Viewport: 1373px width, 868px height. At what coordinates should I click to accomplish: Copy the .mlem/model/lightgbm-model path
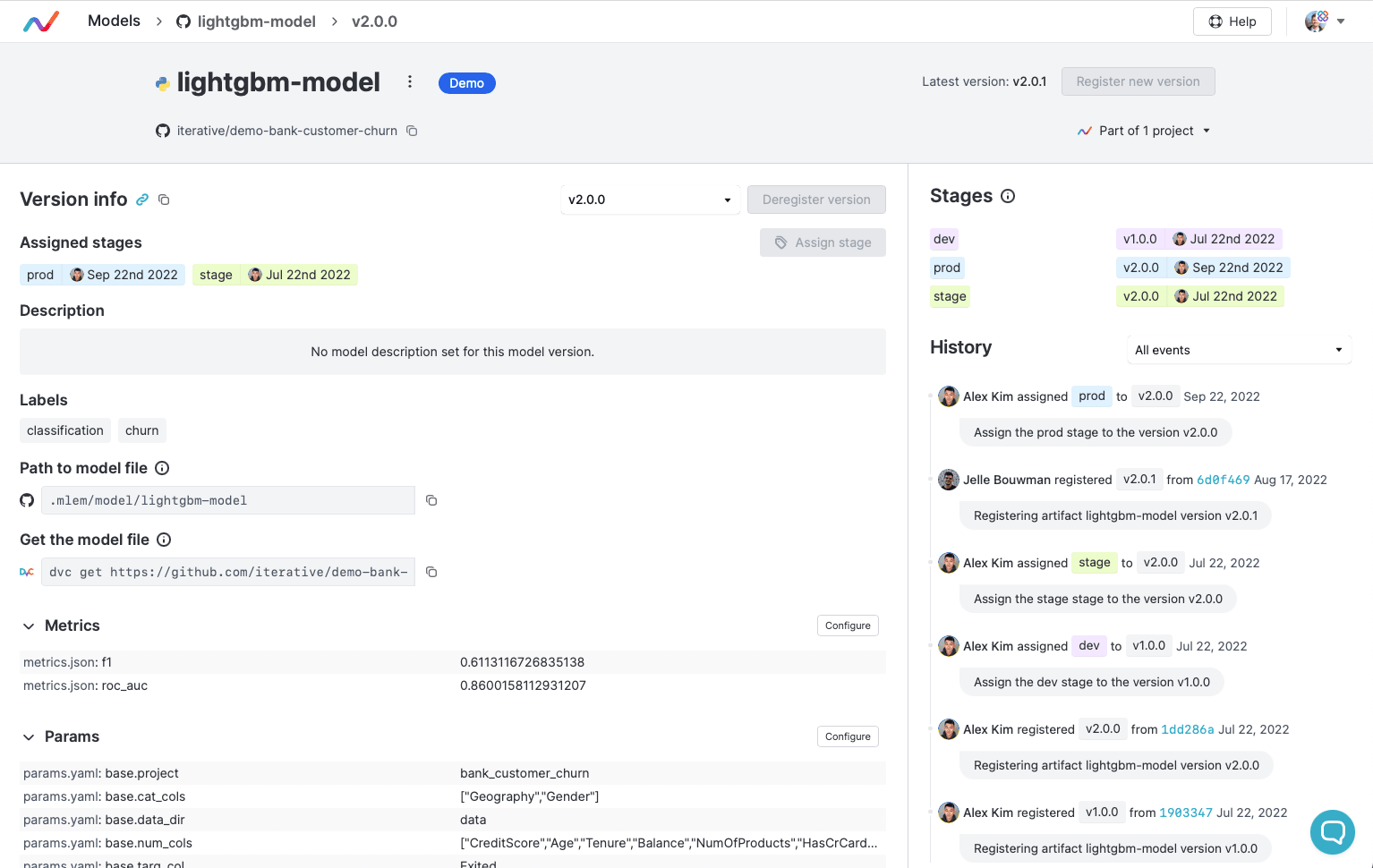point(431,500)
